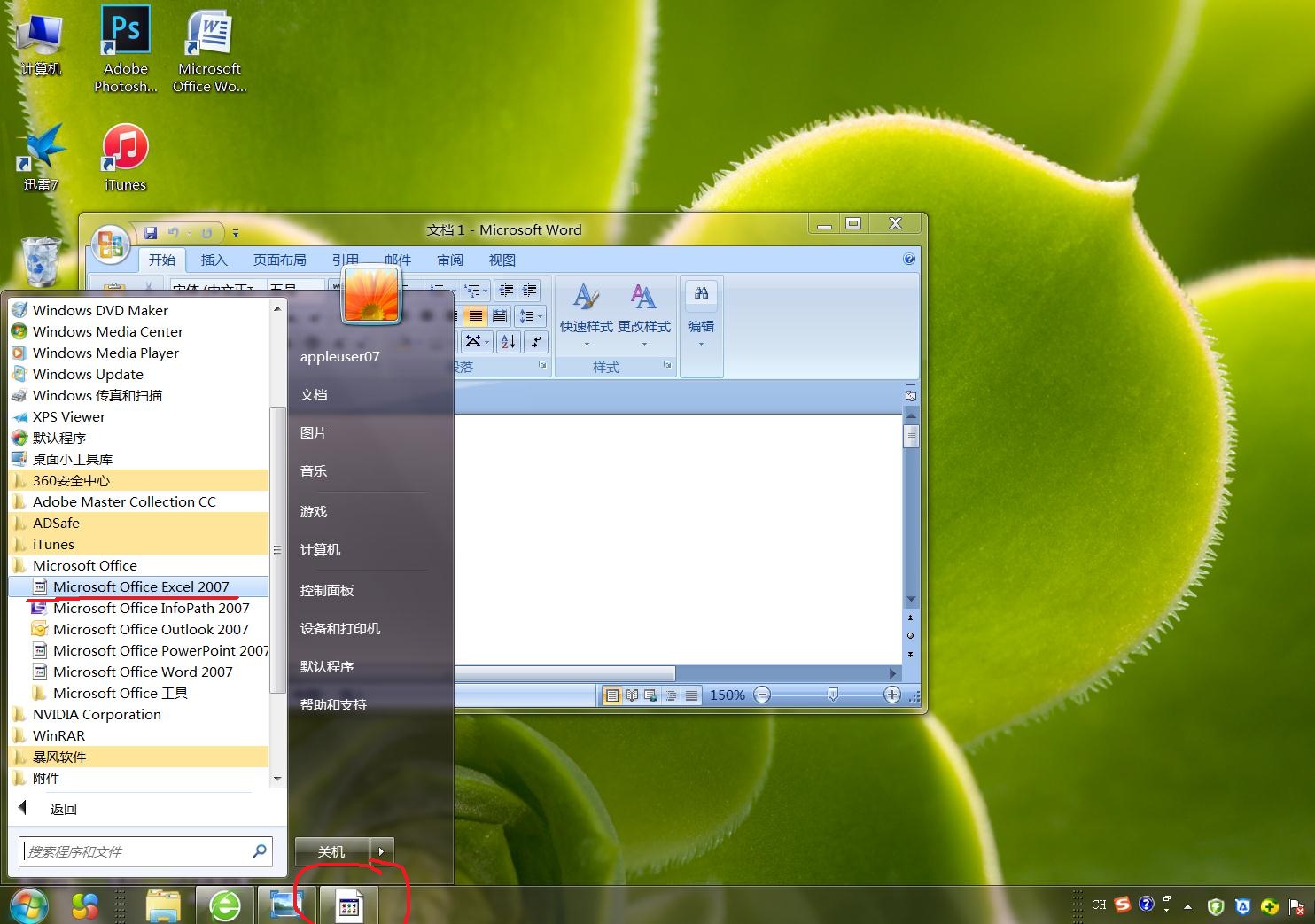Launch Windows Media Center
This screenshot has width=1315, height=924.
tap(139, 331)
